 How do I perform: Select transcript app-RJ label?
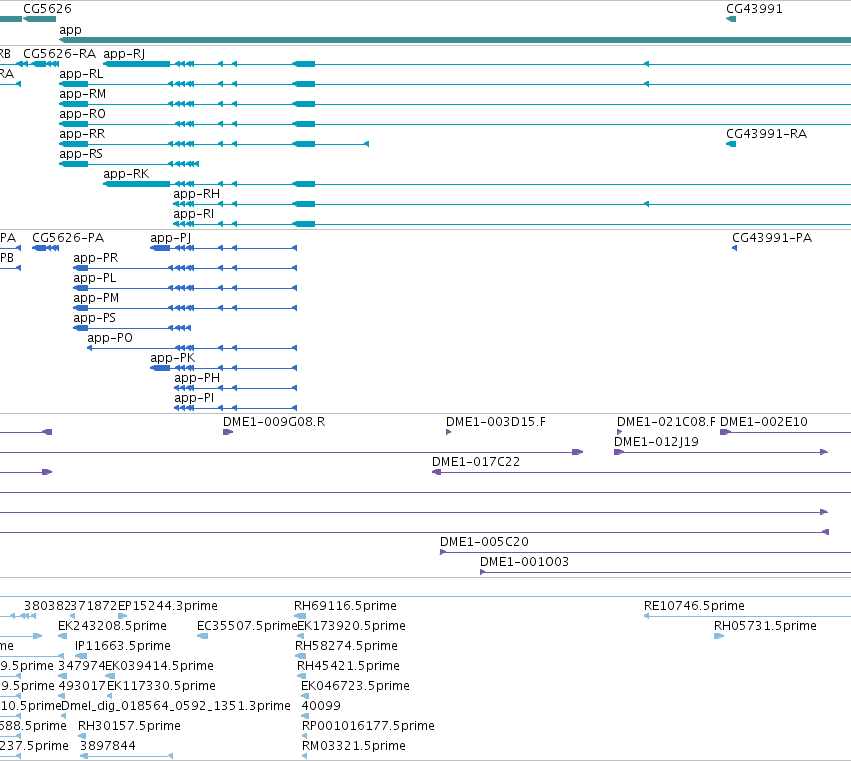(x=124, y=54)
